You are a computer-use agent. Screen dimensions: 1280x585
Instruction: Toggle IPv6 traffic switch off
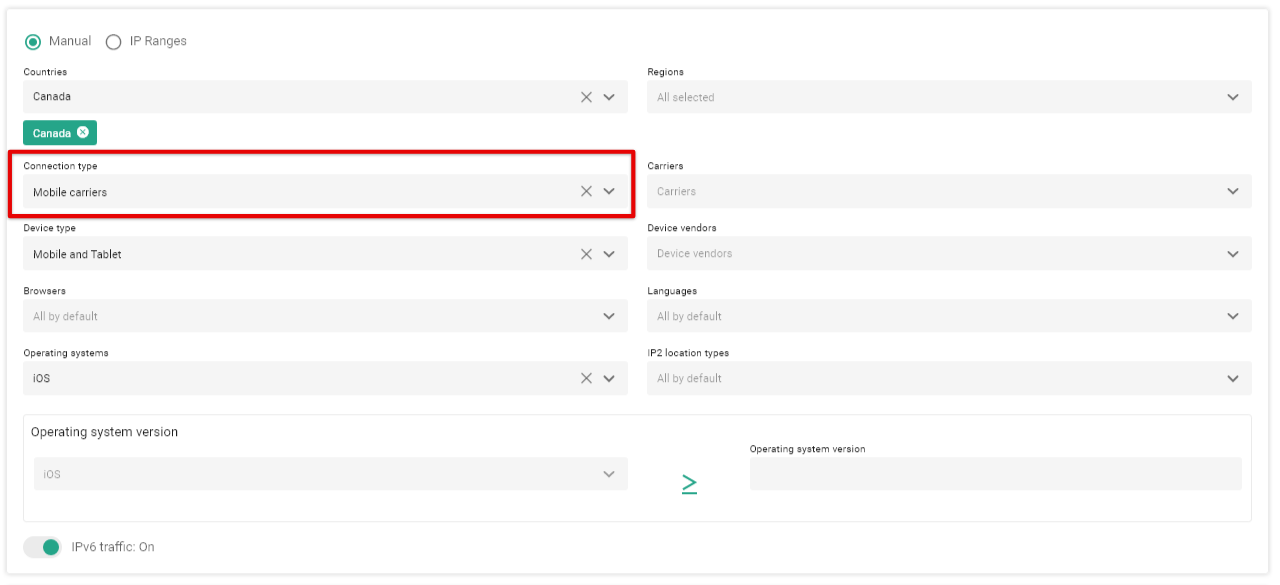click(43, 547)
